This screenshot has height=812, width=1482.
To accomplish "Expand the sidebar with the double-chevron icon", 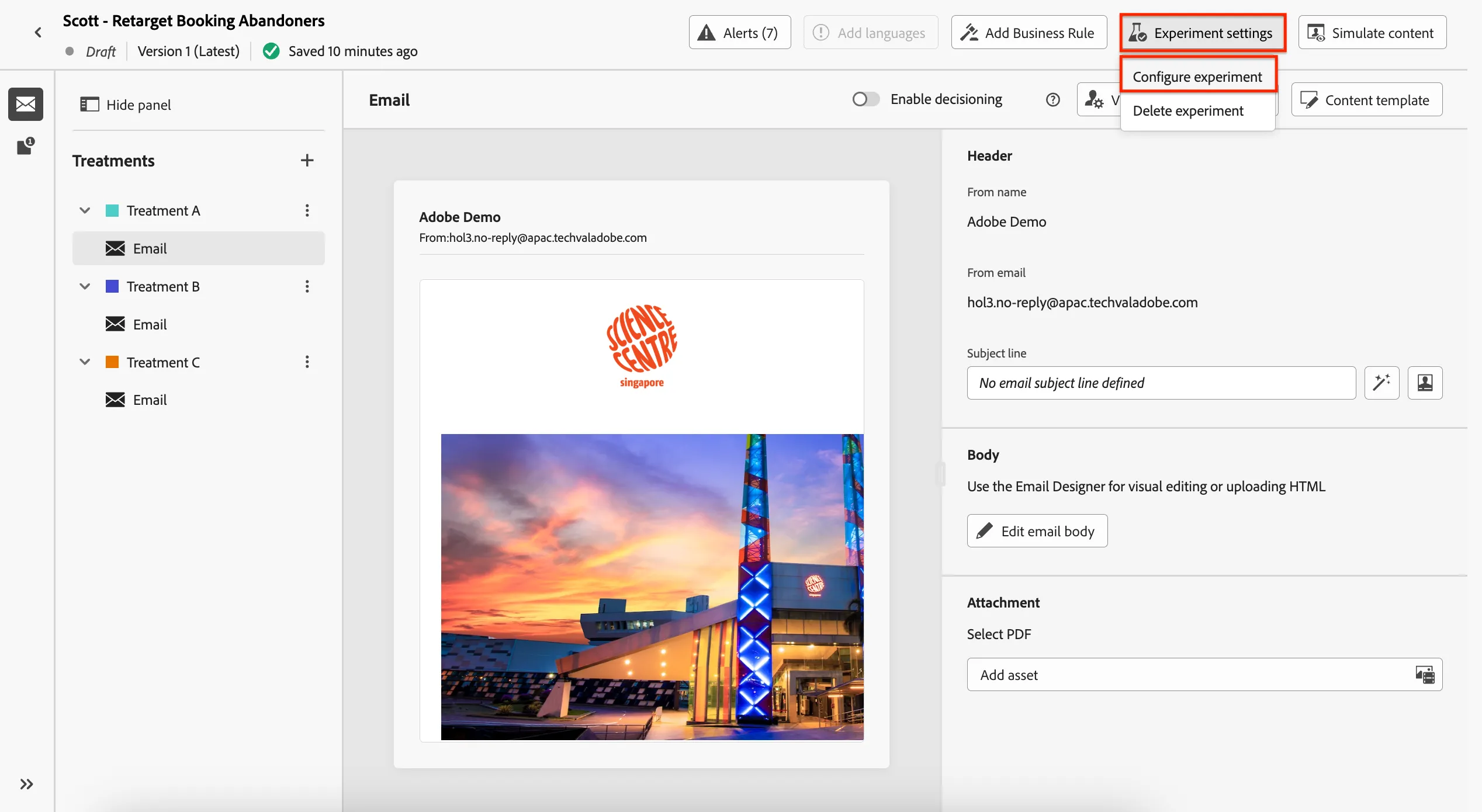I will tap(27, 784).
